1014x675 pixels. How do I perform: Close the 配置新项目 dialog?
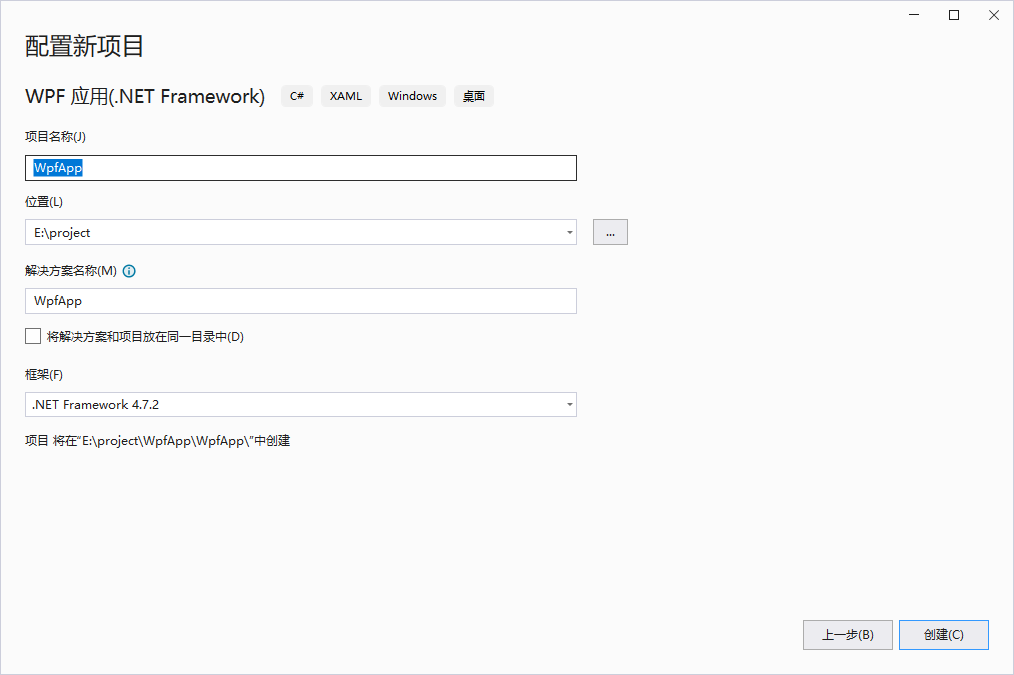pyautogui.click(x=993, y=15)
